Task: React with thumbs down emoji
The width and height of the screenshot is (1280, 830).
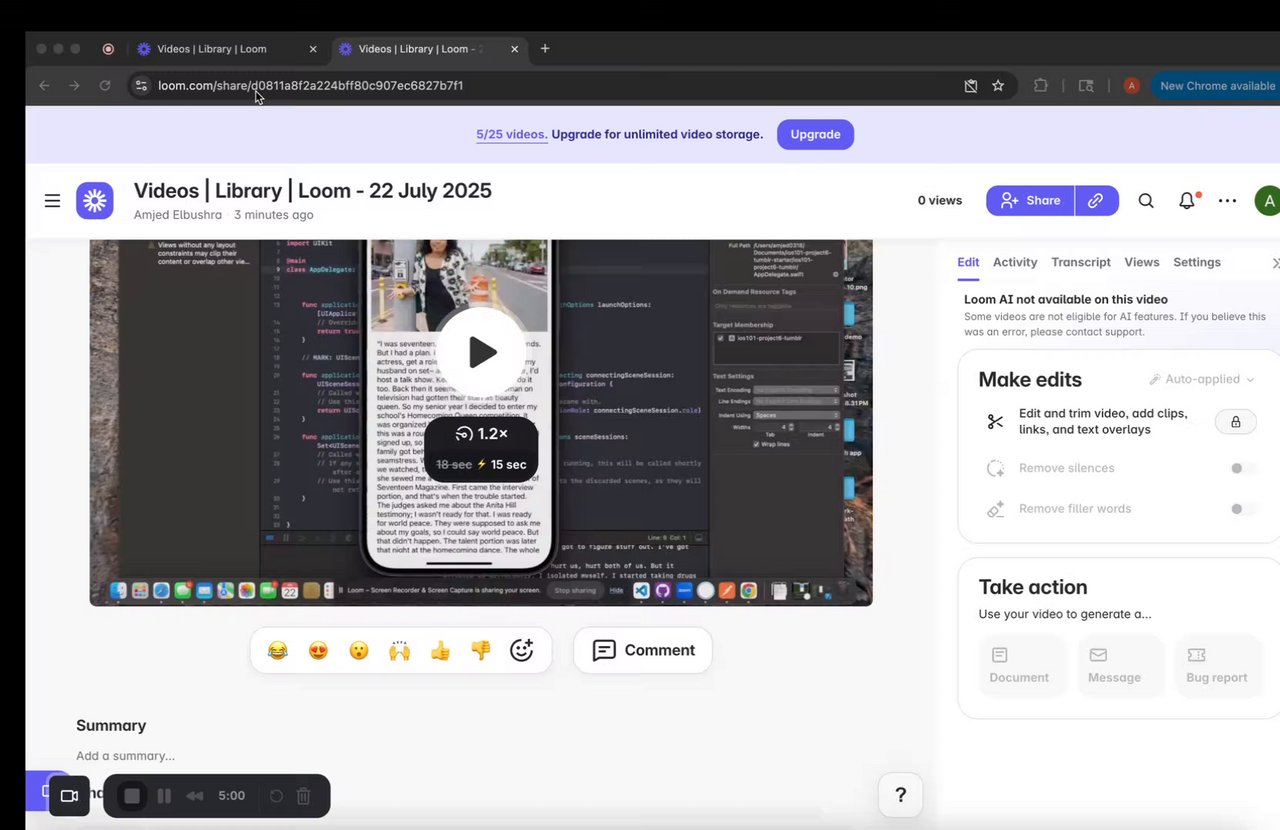Action: pos(481,651)
